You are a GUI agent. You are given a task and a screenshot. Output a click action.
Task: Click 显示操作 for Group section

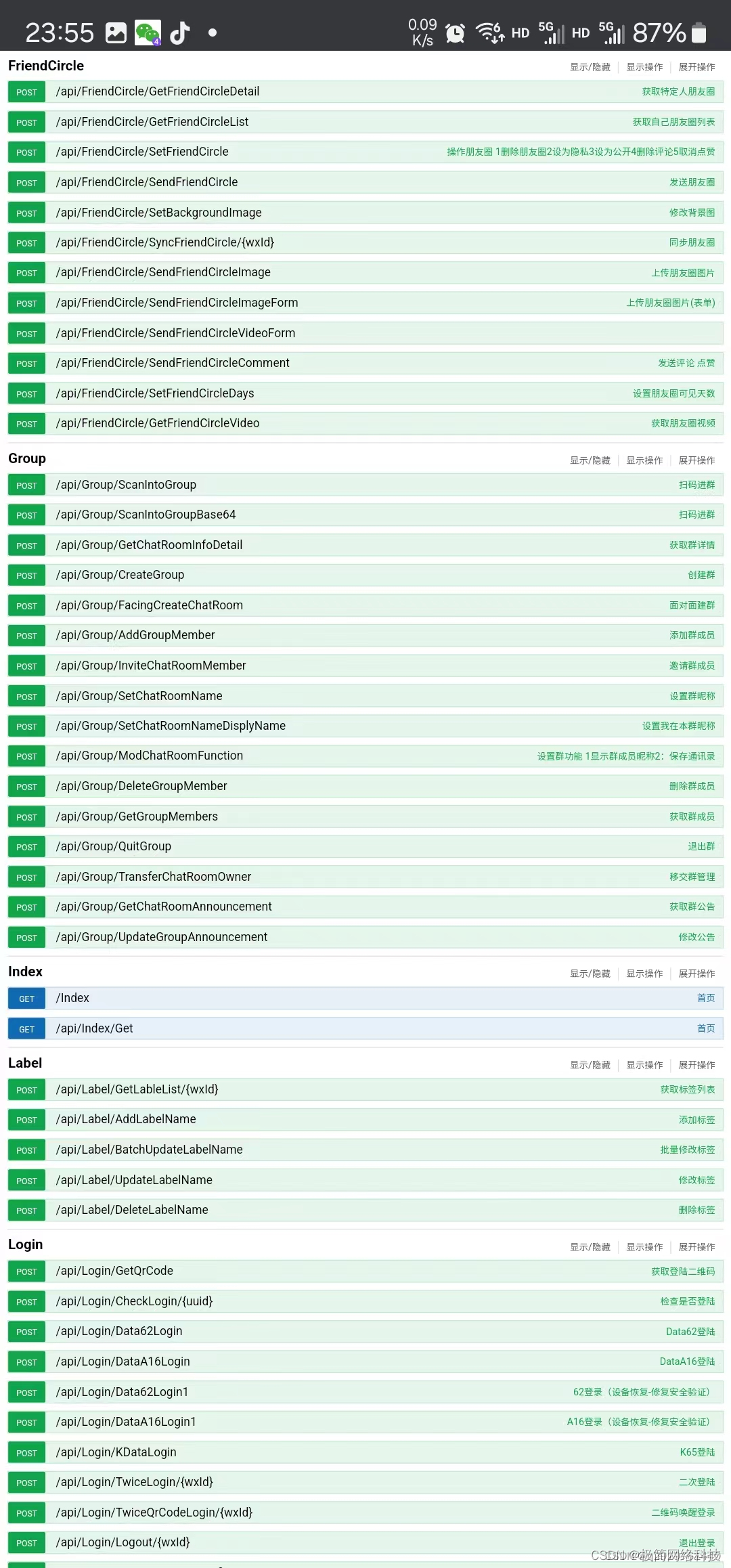[x=644, y=460]
